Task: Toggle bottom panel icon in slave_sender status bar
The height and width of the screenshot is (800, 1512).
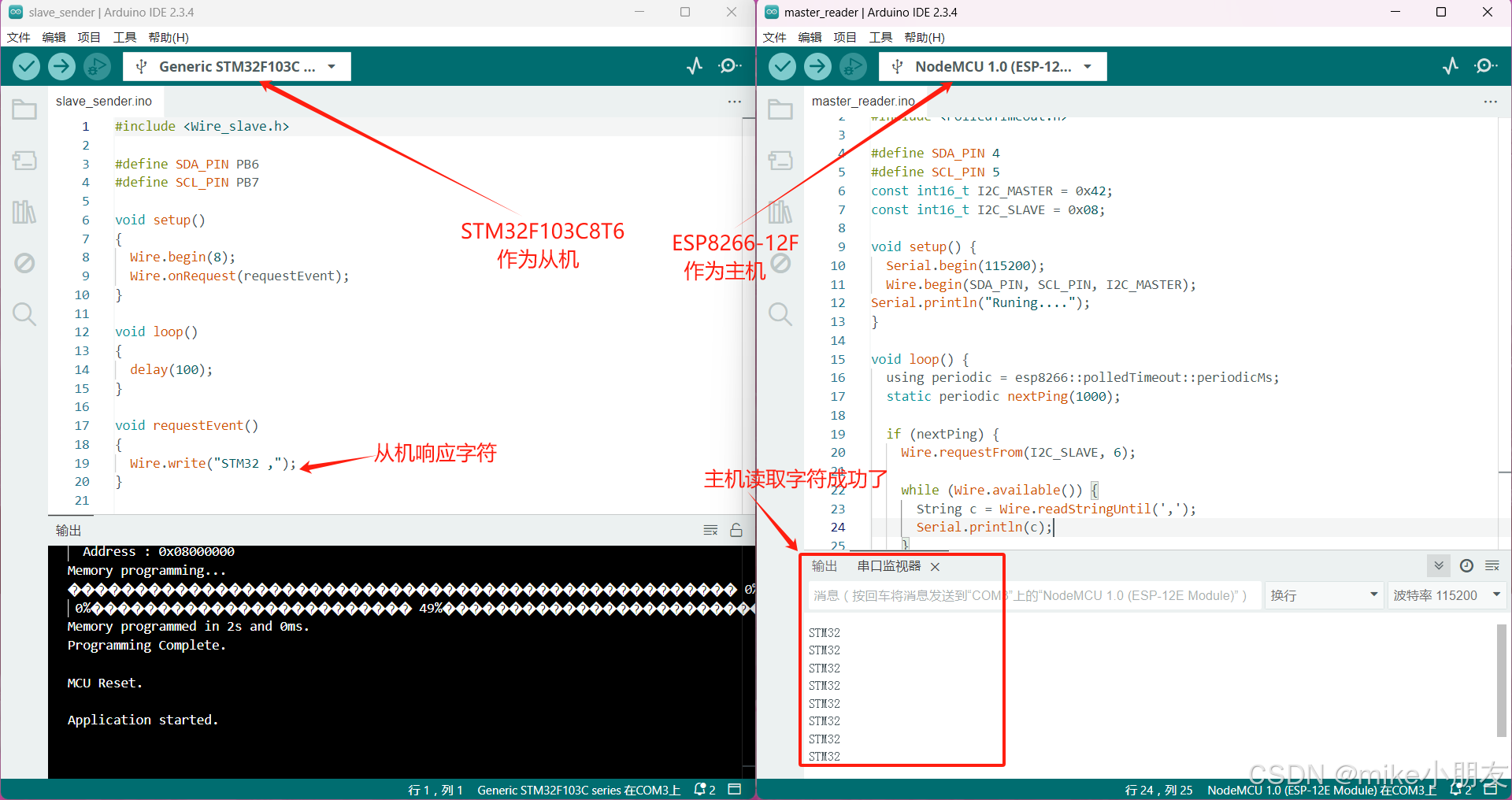Action: coord(735,789)
